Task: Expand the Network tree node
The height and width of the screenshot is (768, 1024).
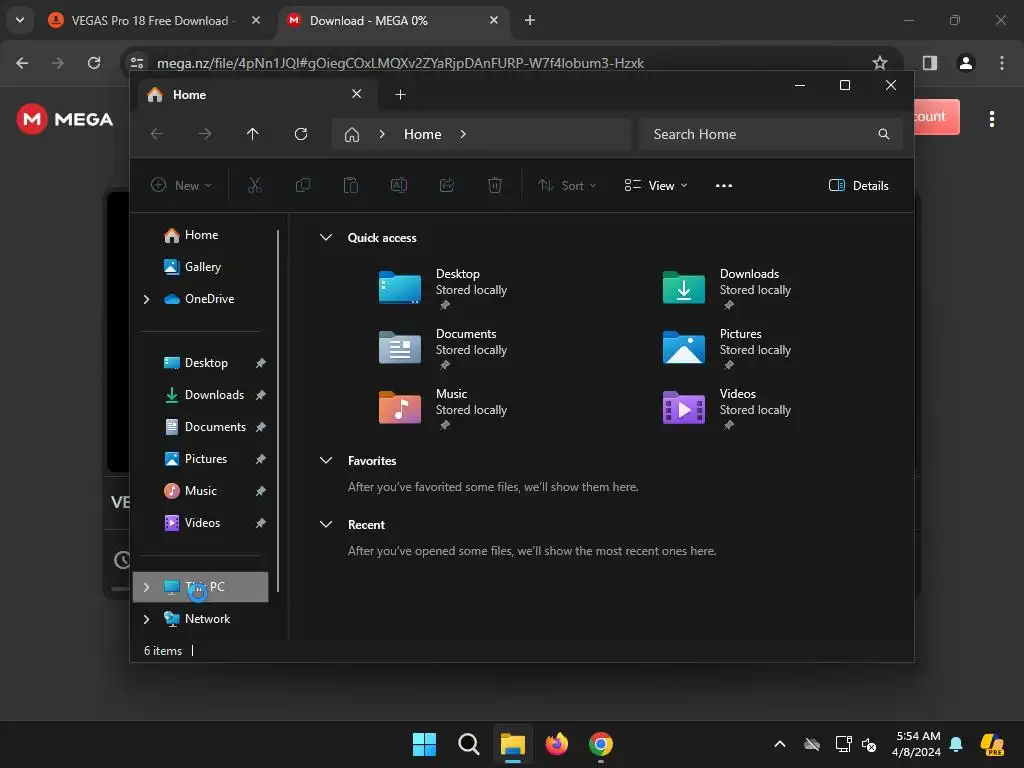Action: 146,619
